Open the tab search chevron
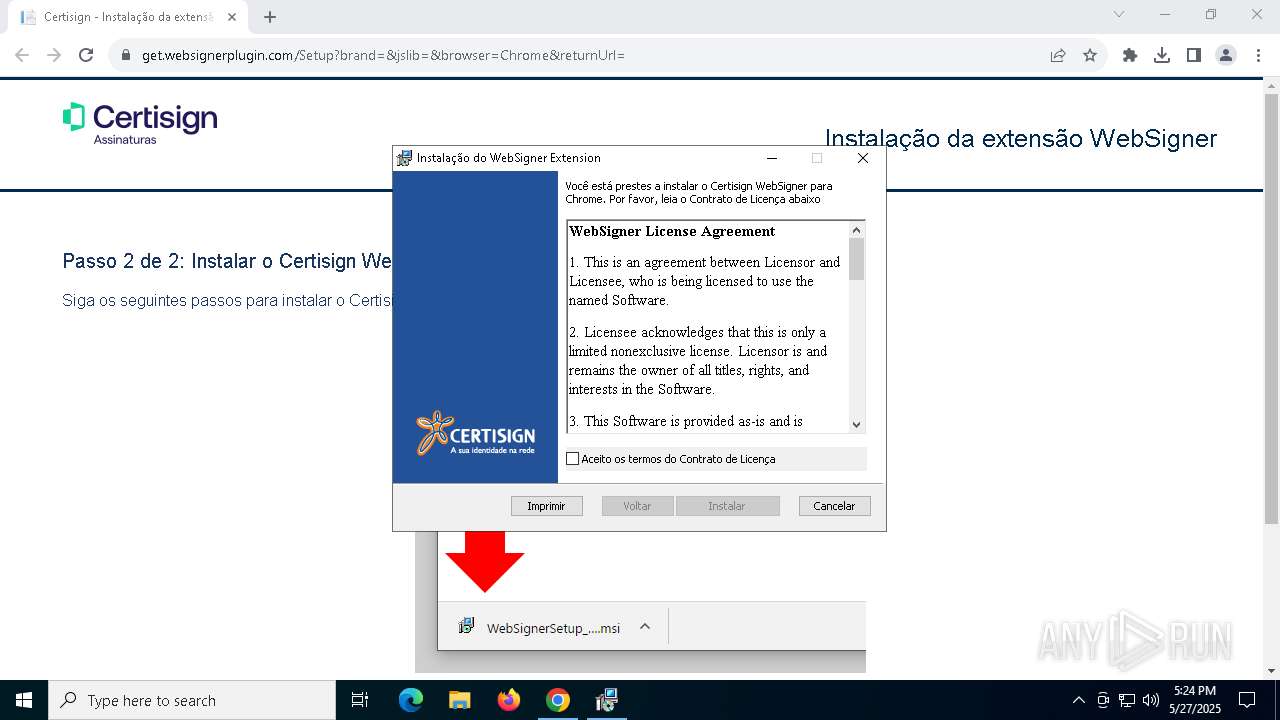The image size is (1280, 720). click(1119, 14)
